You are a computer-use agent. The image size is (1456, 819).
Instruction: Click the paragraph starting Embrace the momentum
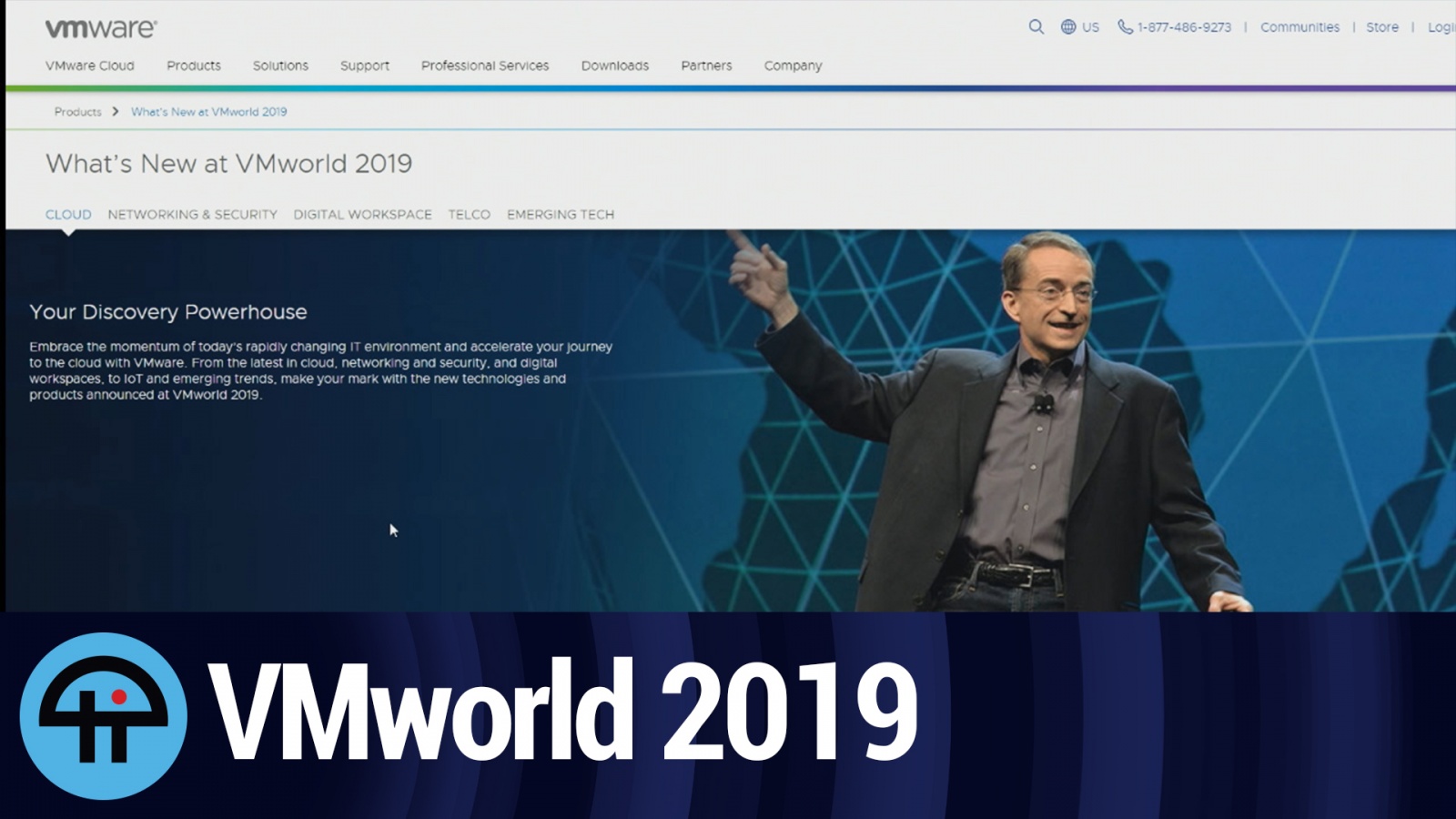320,370
